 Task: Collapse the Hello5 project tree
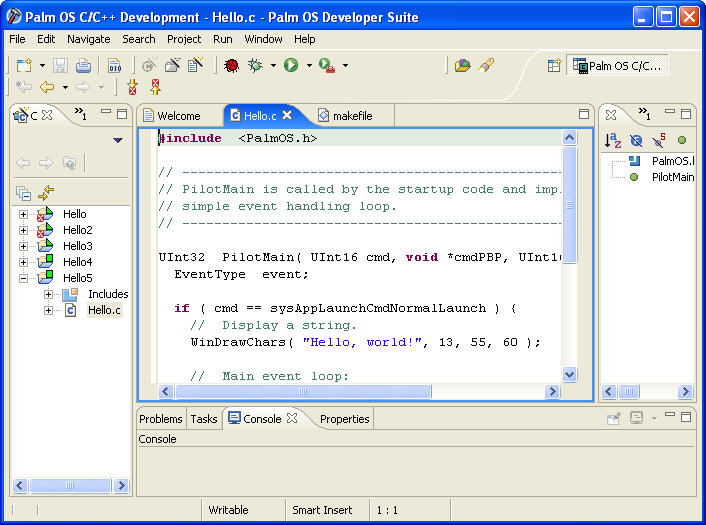[23, 278]
